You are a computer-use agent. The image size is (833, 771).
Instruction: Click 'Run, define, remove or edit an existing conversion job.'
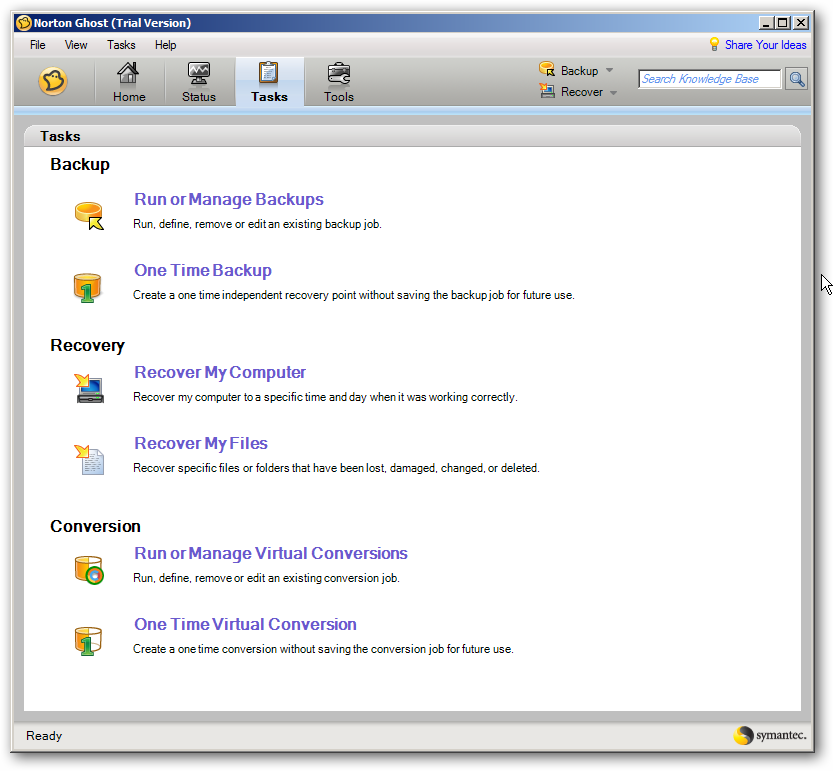[x=266, y=578]
